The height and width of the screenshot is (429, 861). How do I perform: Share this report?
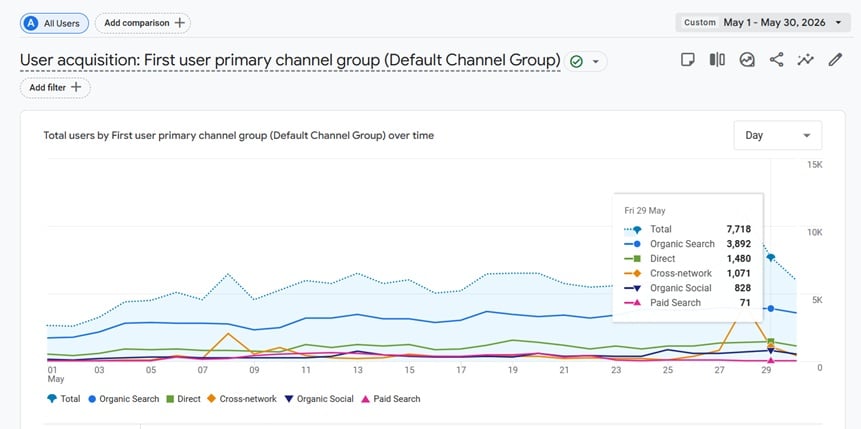776,60
